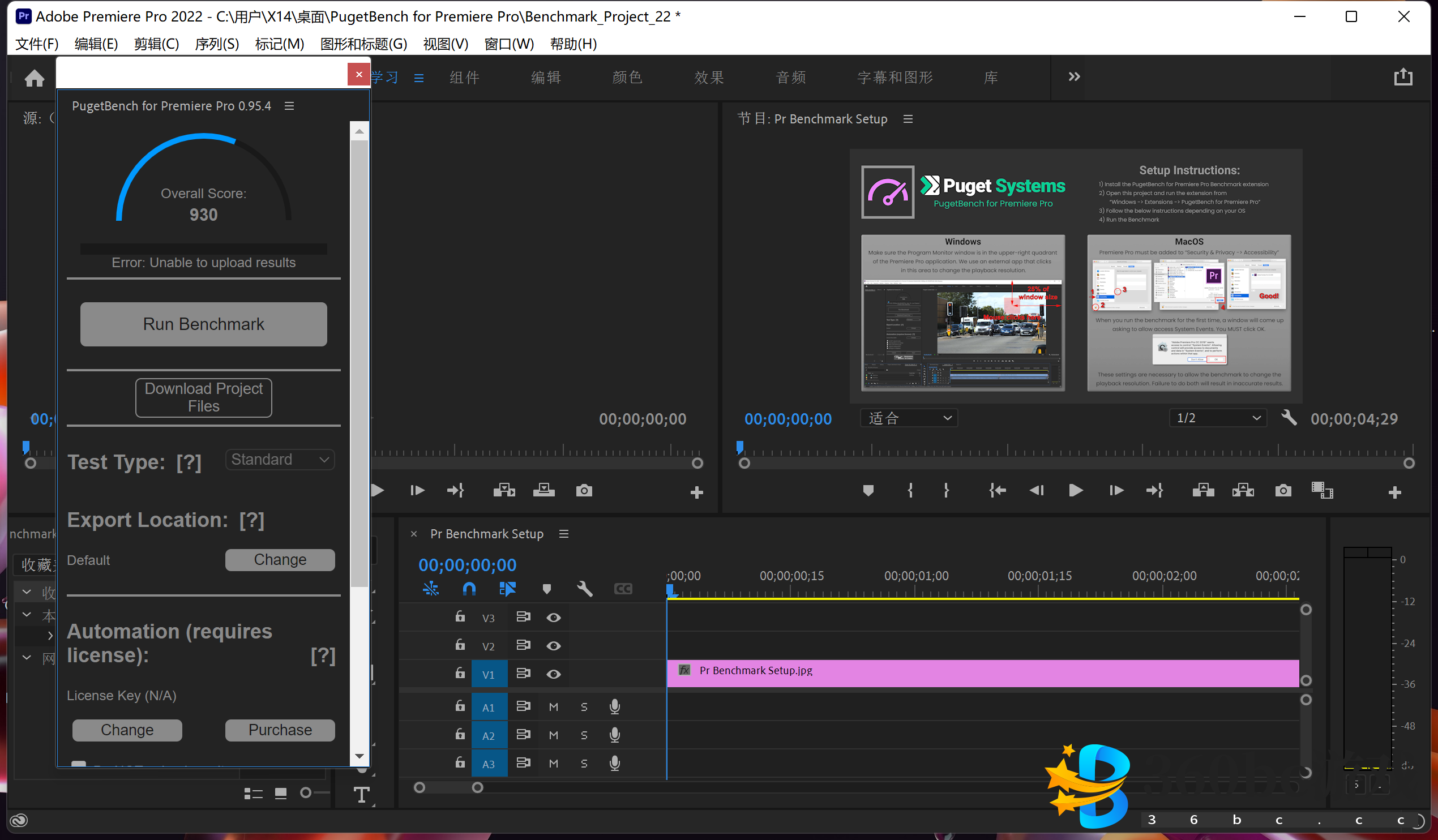Open the 序列(S) menu
This screenshot has width=1438, height=840.
(216, 44)
